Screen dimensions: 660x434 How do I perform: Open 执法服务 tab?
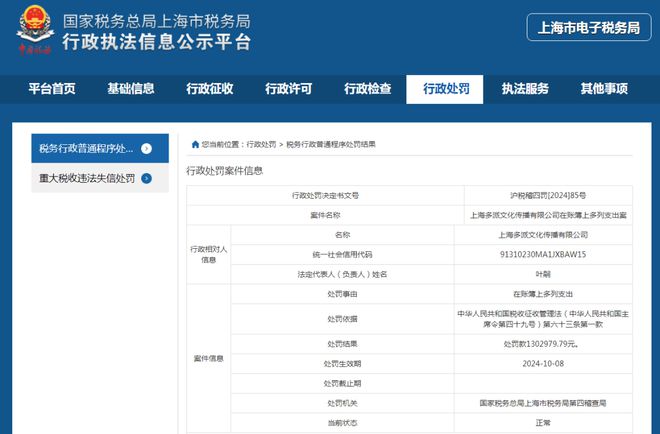pos(525,89)
